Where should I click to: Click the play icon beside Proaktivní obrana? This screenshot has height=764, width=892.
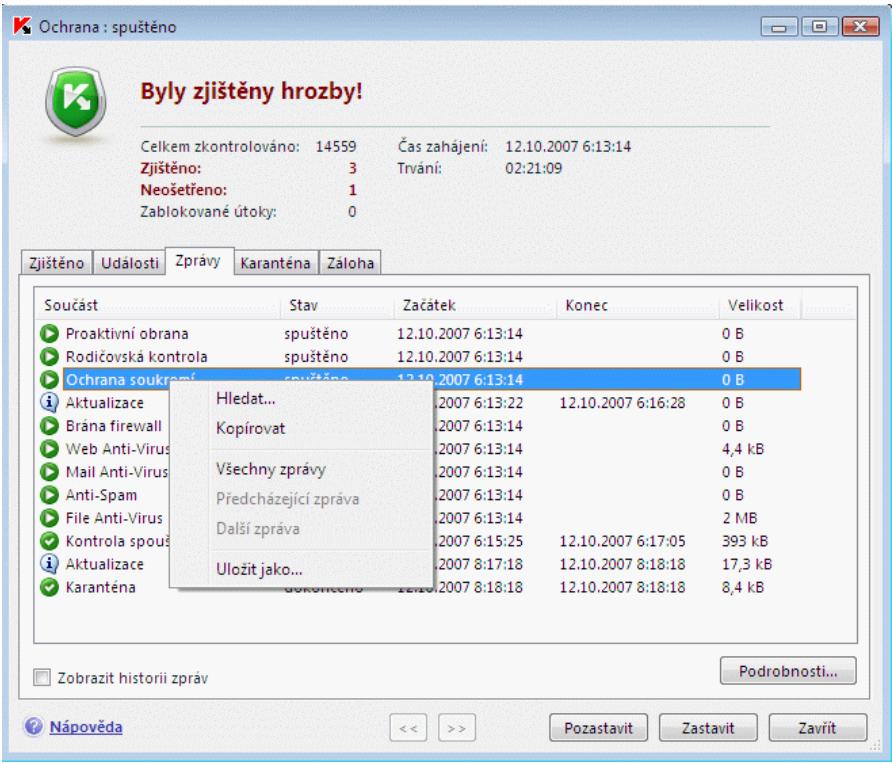(49, 333)
